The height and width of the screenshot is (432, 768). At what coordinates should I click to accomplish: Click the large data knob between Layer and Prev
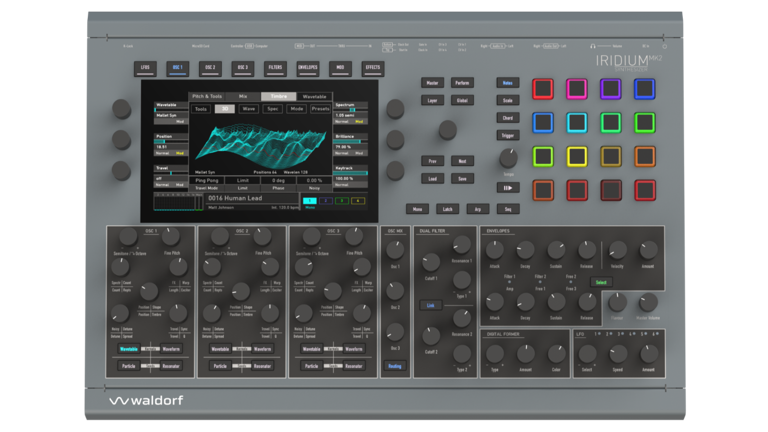pos(447,130)
